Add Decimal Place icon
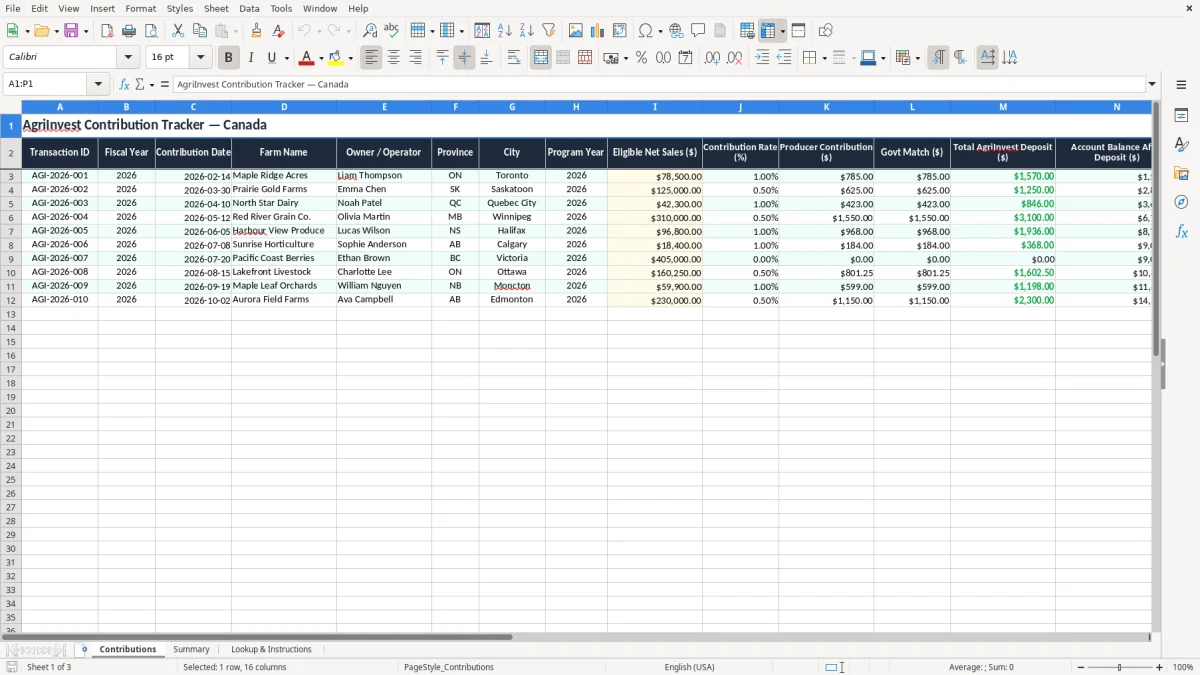This screenshot has width=1200, height=675. [x=712, y=58]
